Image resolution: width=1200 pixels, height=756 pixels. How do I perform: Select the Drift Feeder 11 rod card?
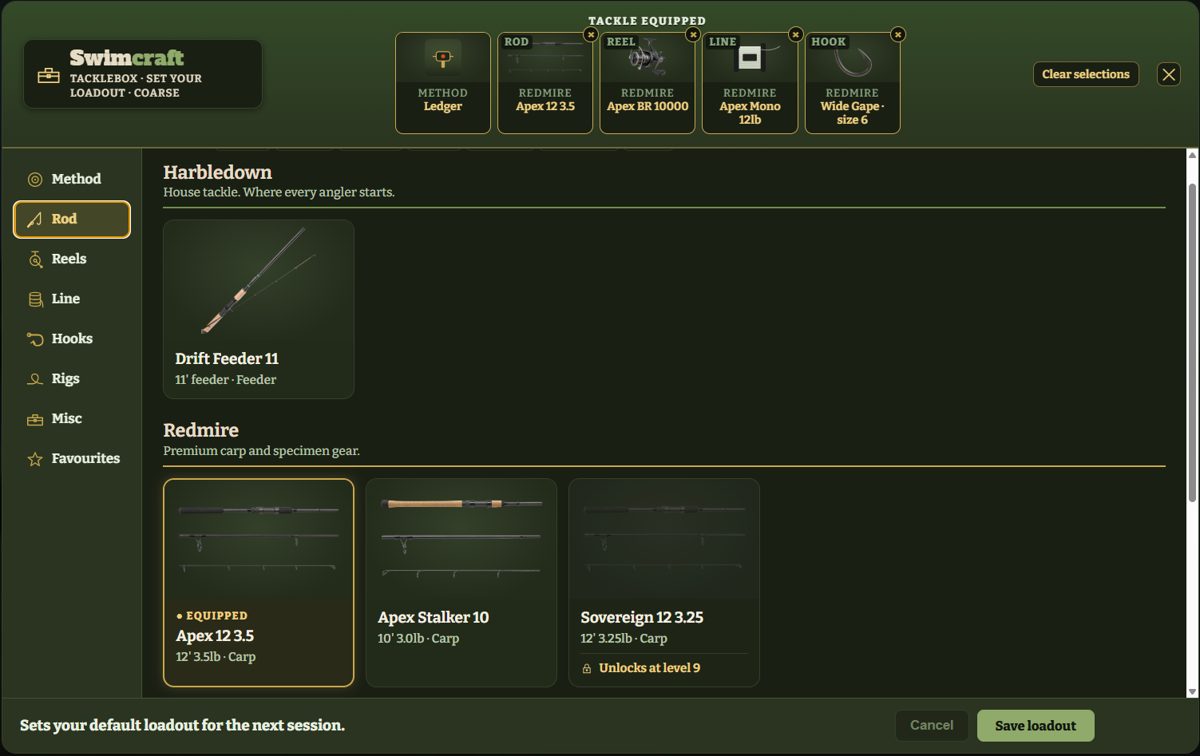tap(259, 309)
